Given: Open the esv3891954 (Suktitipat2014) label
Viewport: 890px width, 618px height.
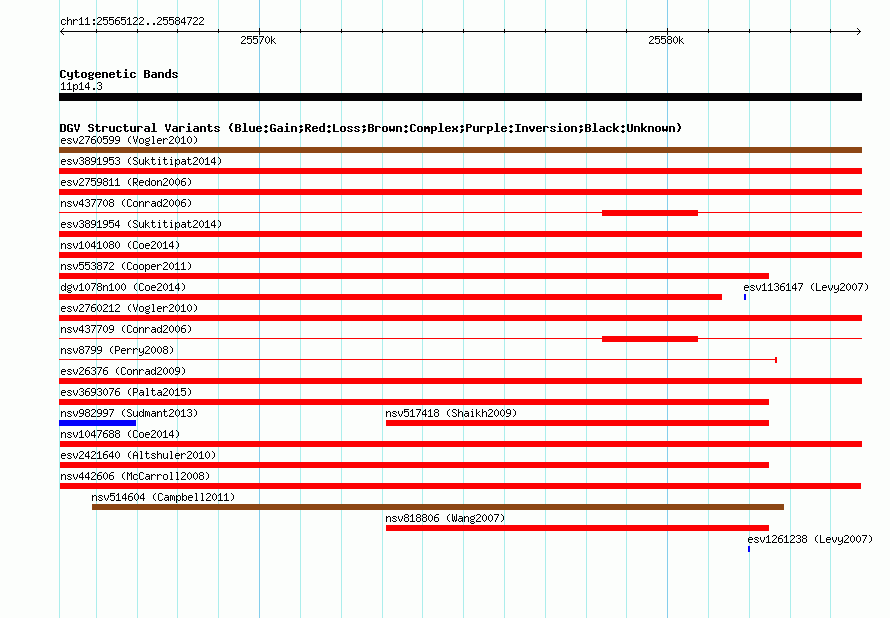Looking at the screenshot, I should [x=141, y=224].
